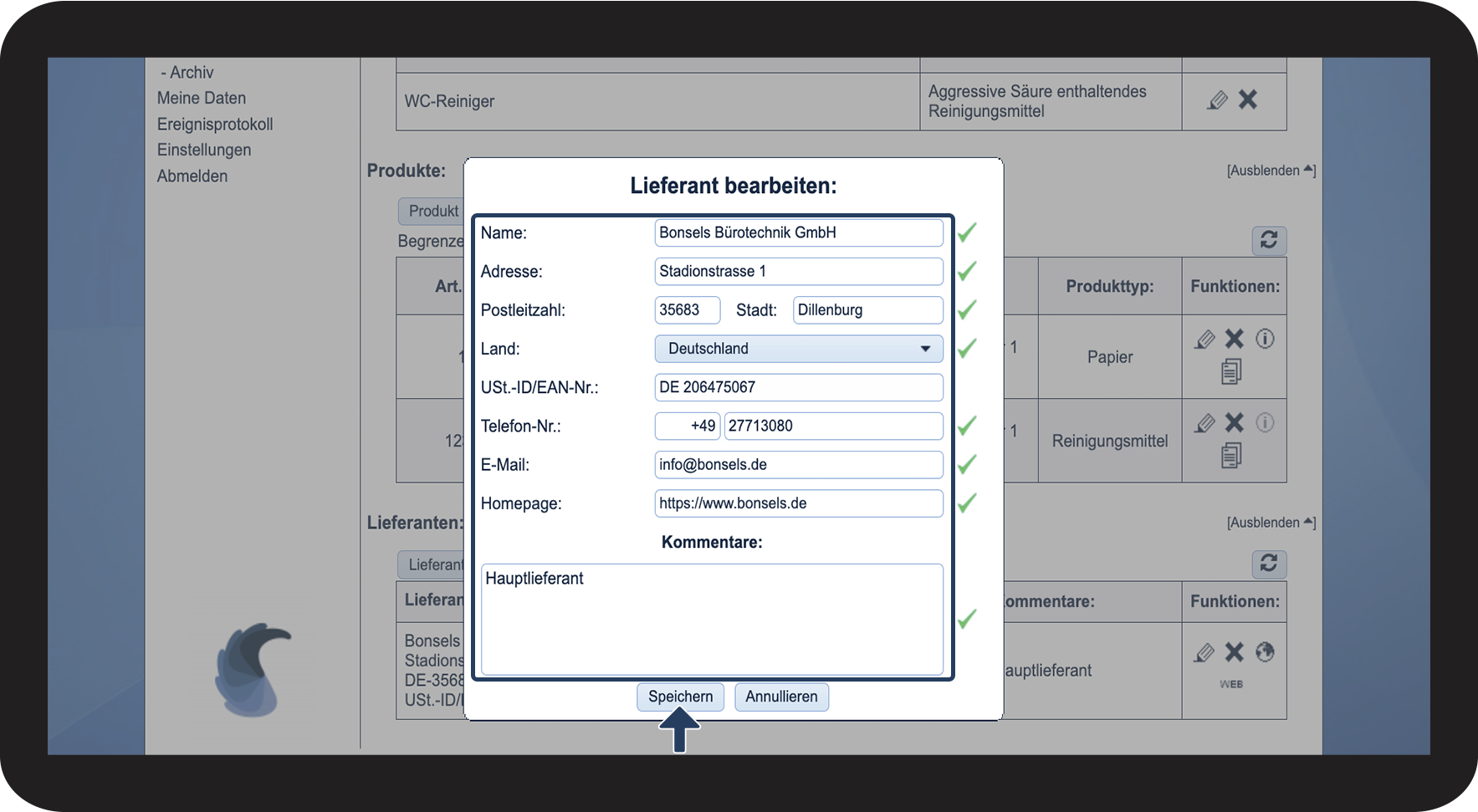Click the E-Mail input field
1478x812 pixels.
[x=798, y=465]
